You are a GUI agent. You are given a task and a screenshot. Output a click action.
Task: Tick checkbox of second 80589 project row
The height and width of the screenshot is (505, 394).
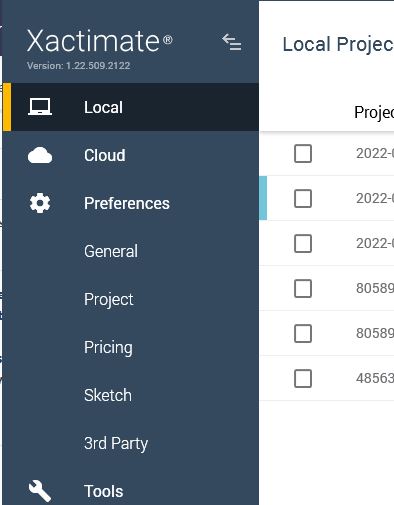tap(303, 333)
